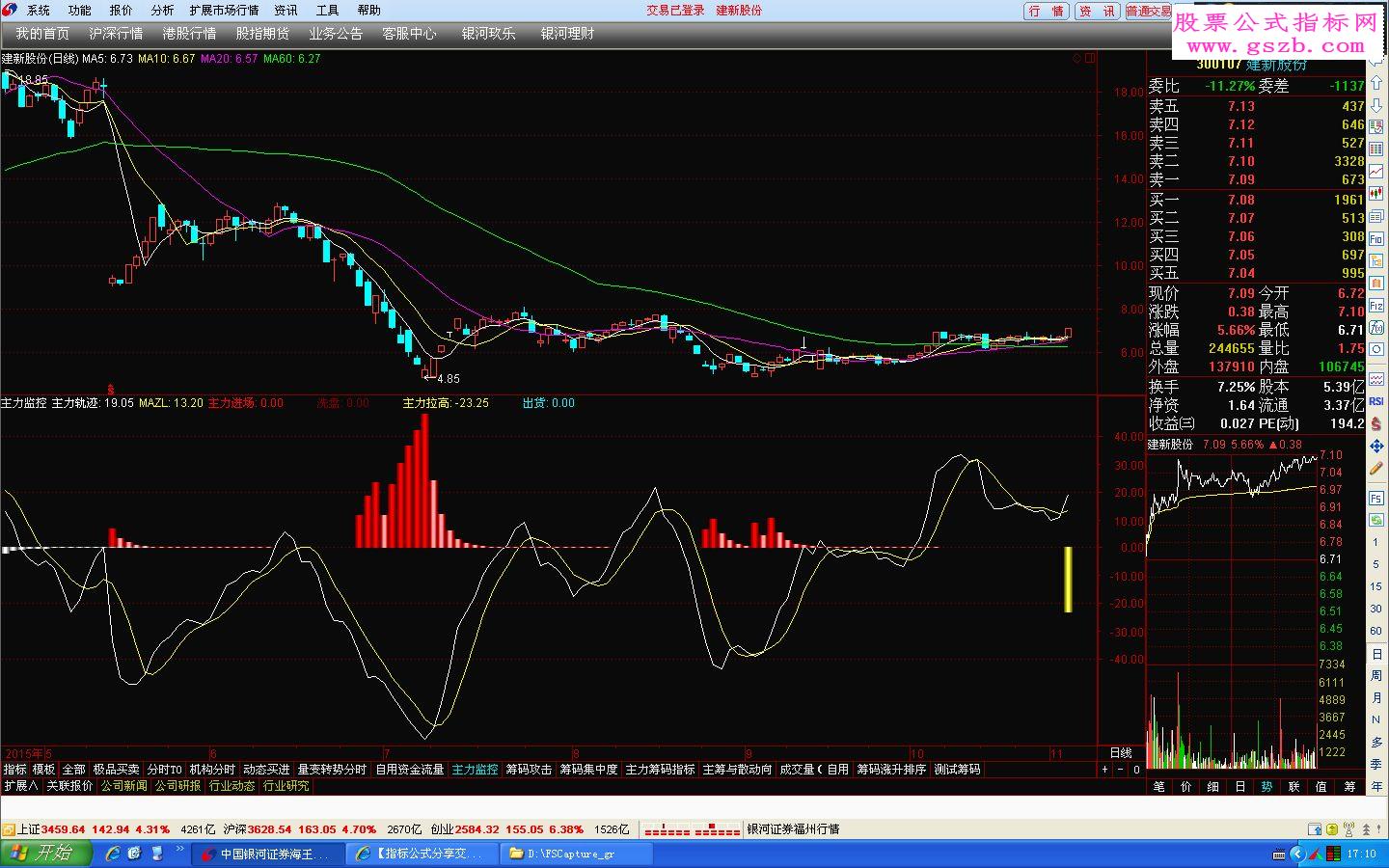
Task: Select the 季 quarterly period button
Action: (x=1376, y=763)
